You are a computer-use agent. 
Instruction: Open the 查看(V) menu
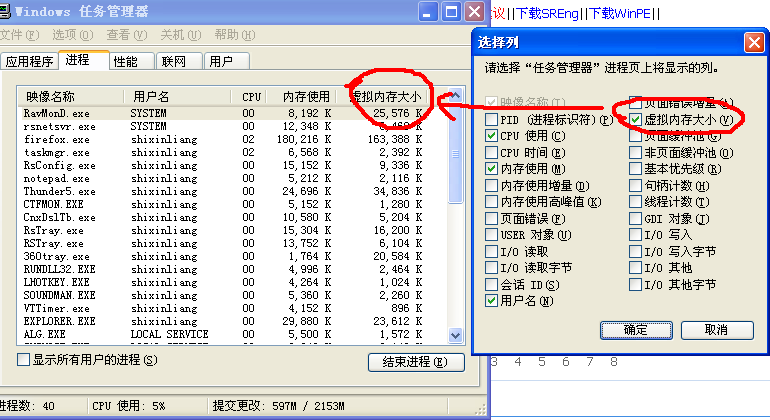127,35
